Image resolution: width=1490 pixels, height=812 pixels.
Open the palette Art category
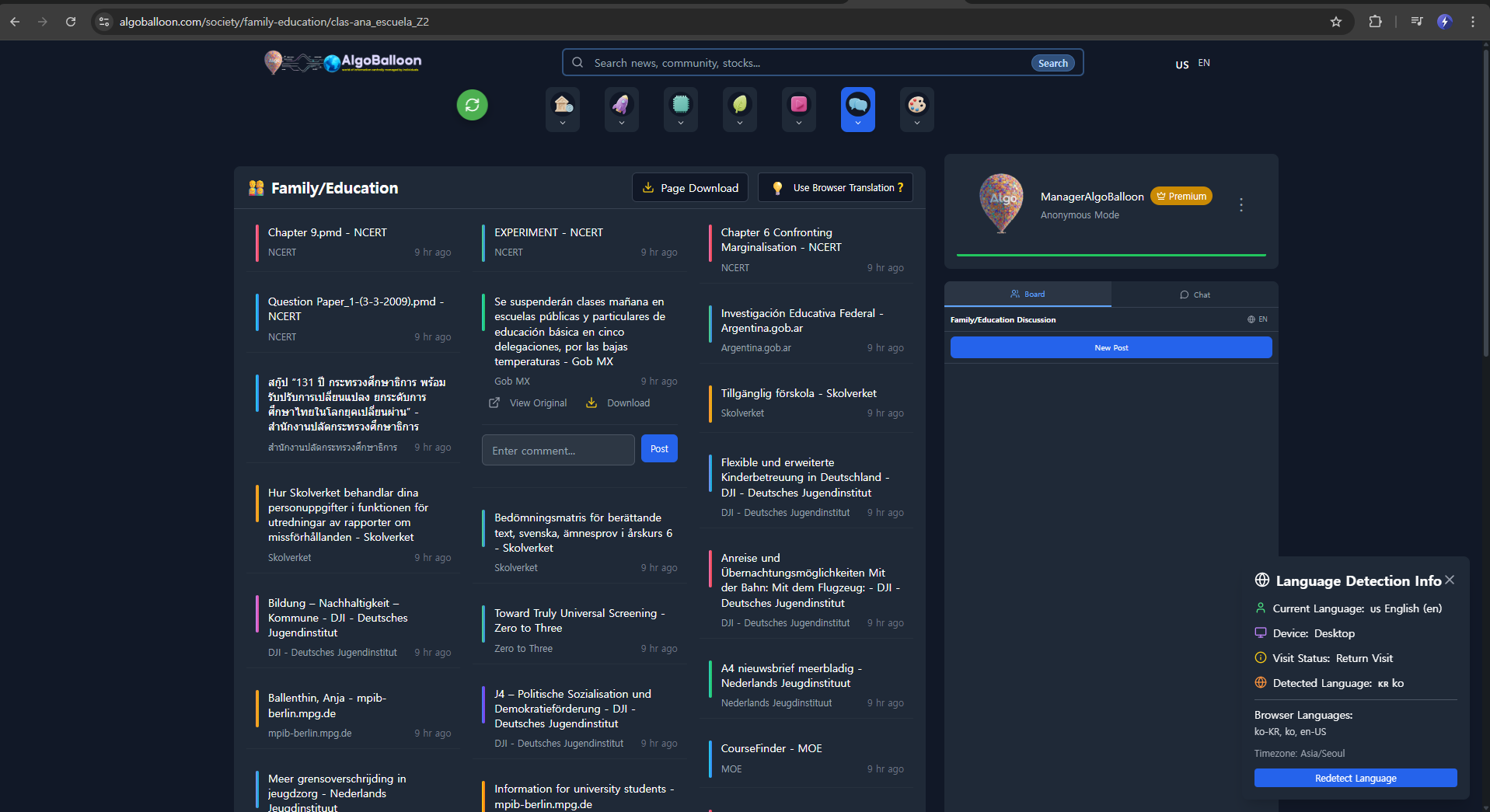click(x=916, y=103)
